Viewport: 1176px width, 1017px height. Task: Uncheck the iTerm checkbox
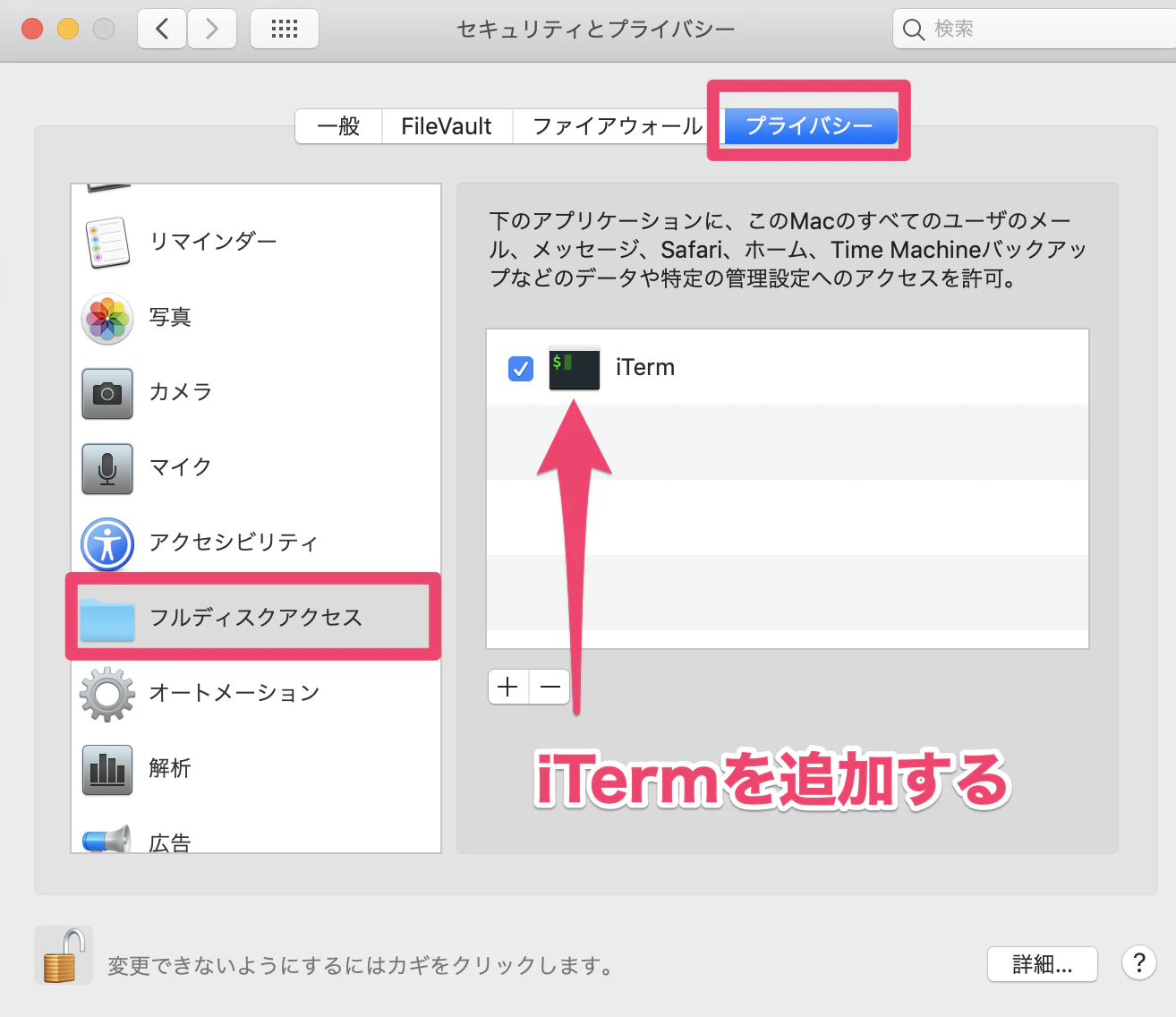(521, 368)
